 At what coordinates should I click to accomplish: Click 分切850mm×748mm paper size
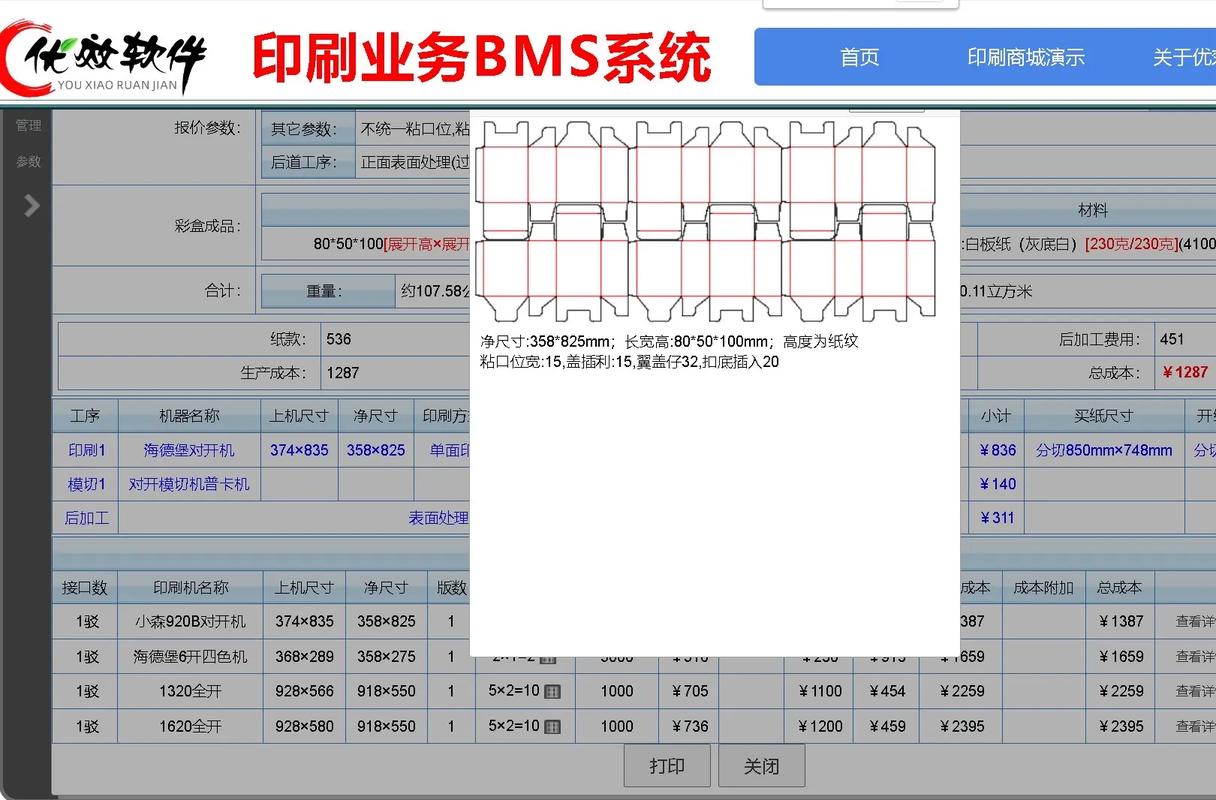pyautogui.click(x=1104, y=450)
